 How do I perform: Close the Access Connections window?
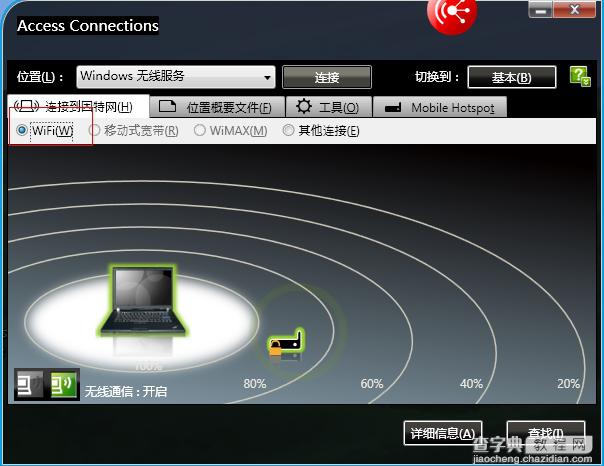click(574, 9)
